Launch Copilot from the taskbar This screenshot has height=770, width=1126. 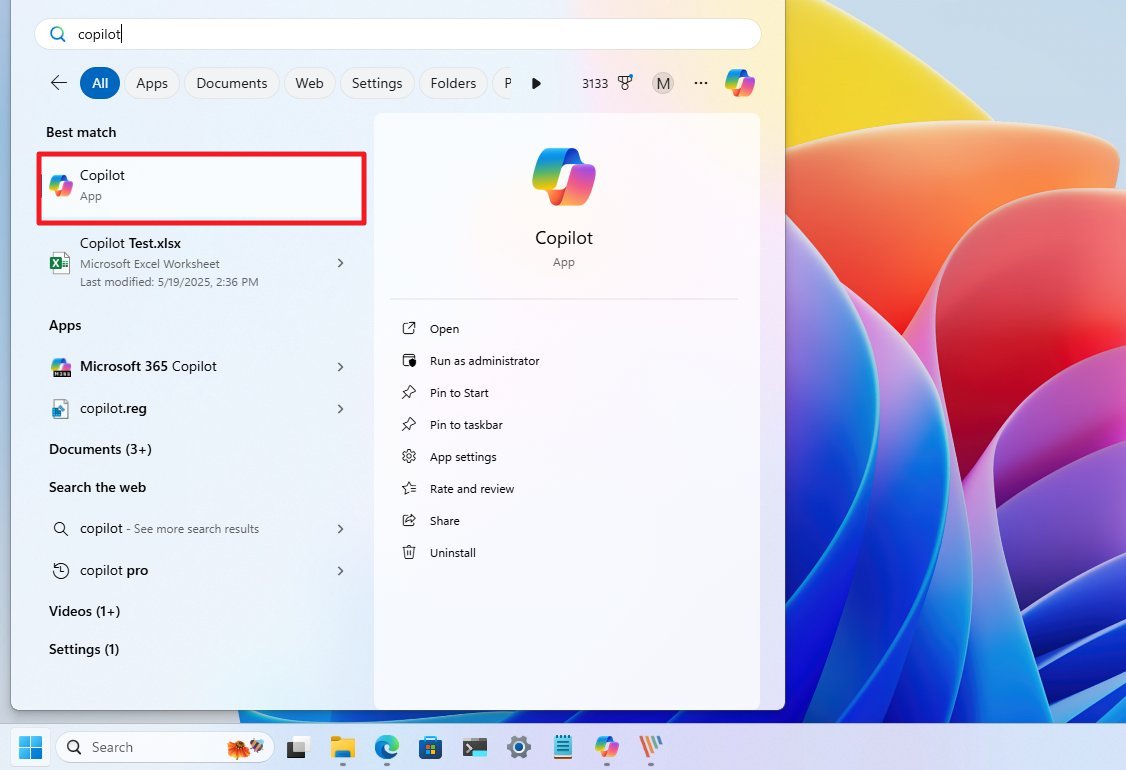coord(606,747)
